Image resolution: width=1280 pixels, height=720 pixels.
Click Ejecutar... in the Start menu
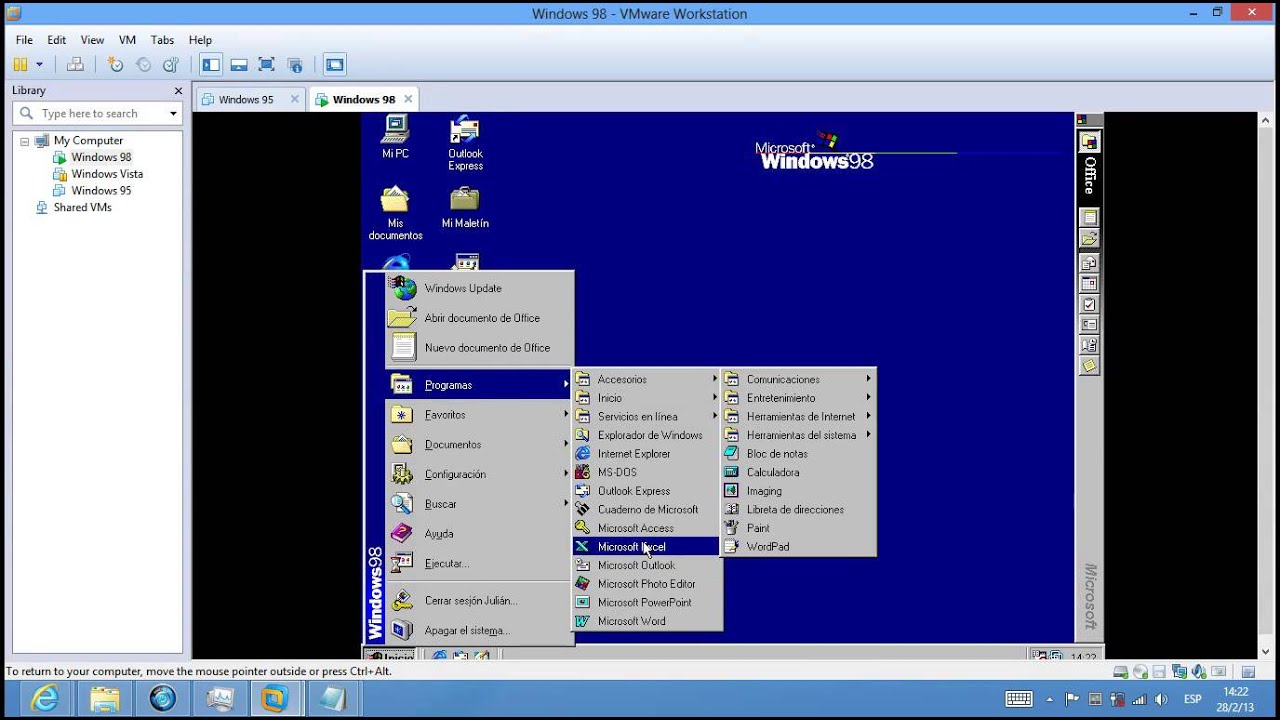480,564
